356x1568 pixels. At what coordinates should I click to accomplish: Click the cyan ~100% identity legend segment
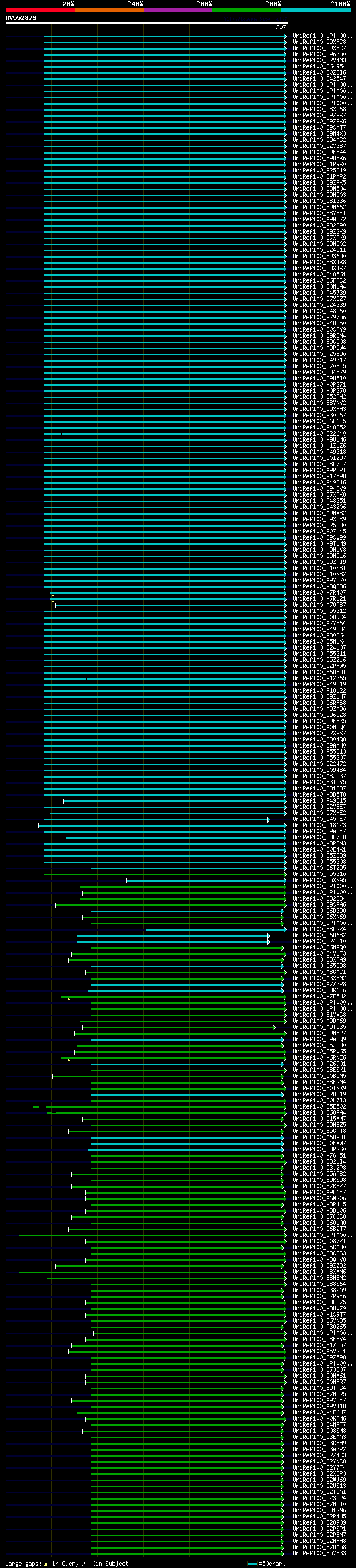point(316,10)
